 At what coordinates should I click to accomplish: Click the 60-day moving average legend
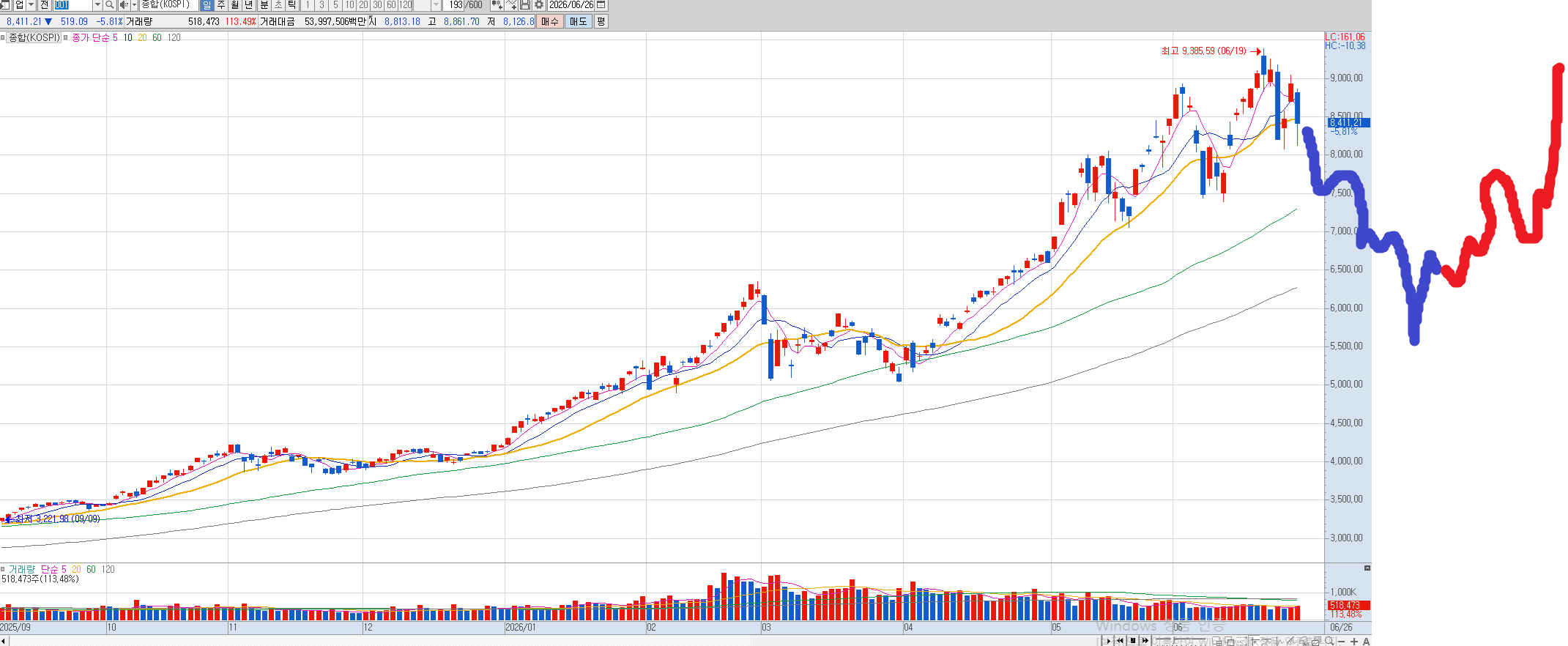[157, 37]
